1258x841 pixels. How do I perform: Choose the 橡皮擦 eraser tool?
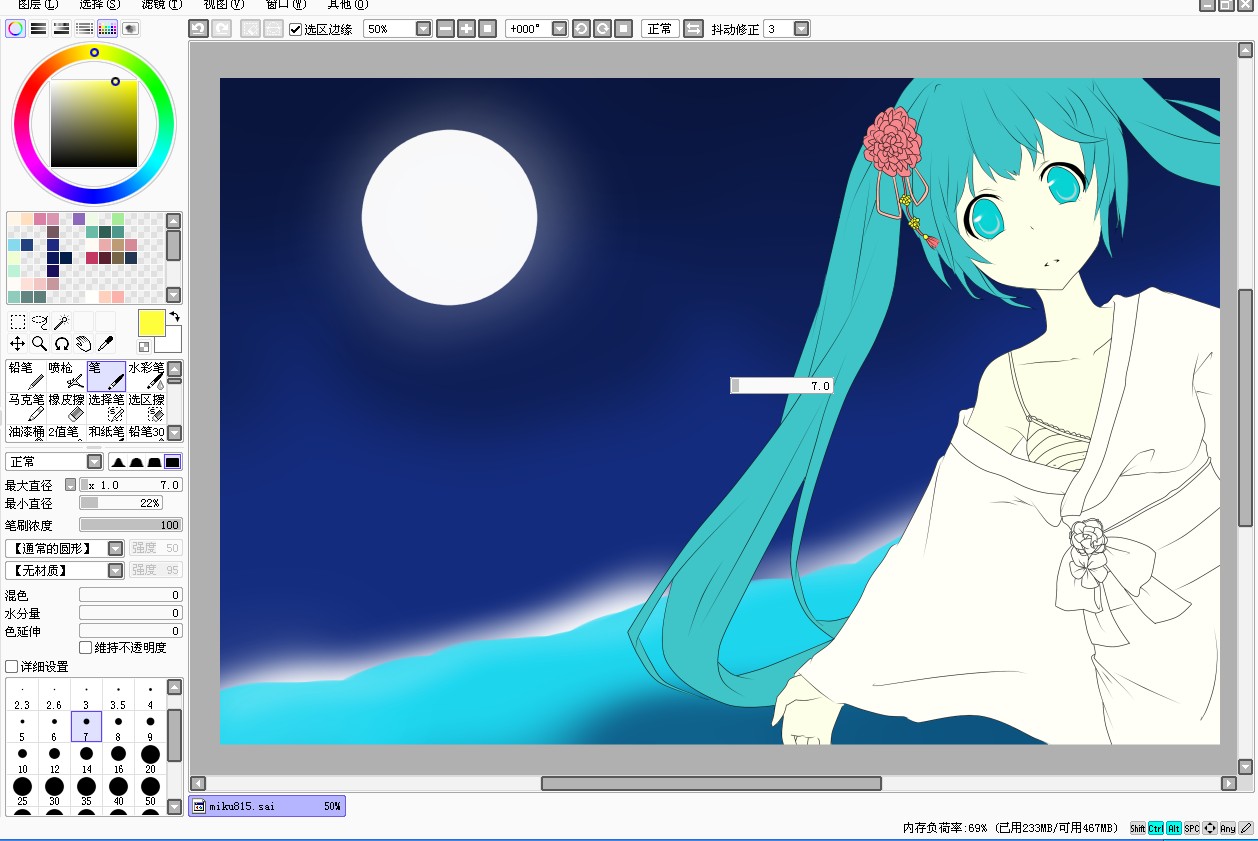click(66, 407)
